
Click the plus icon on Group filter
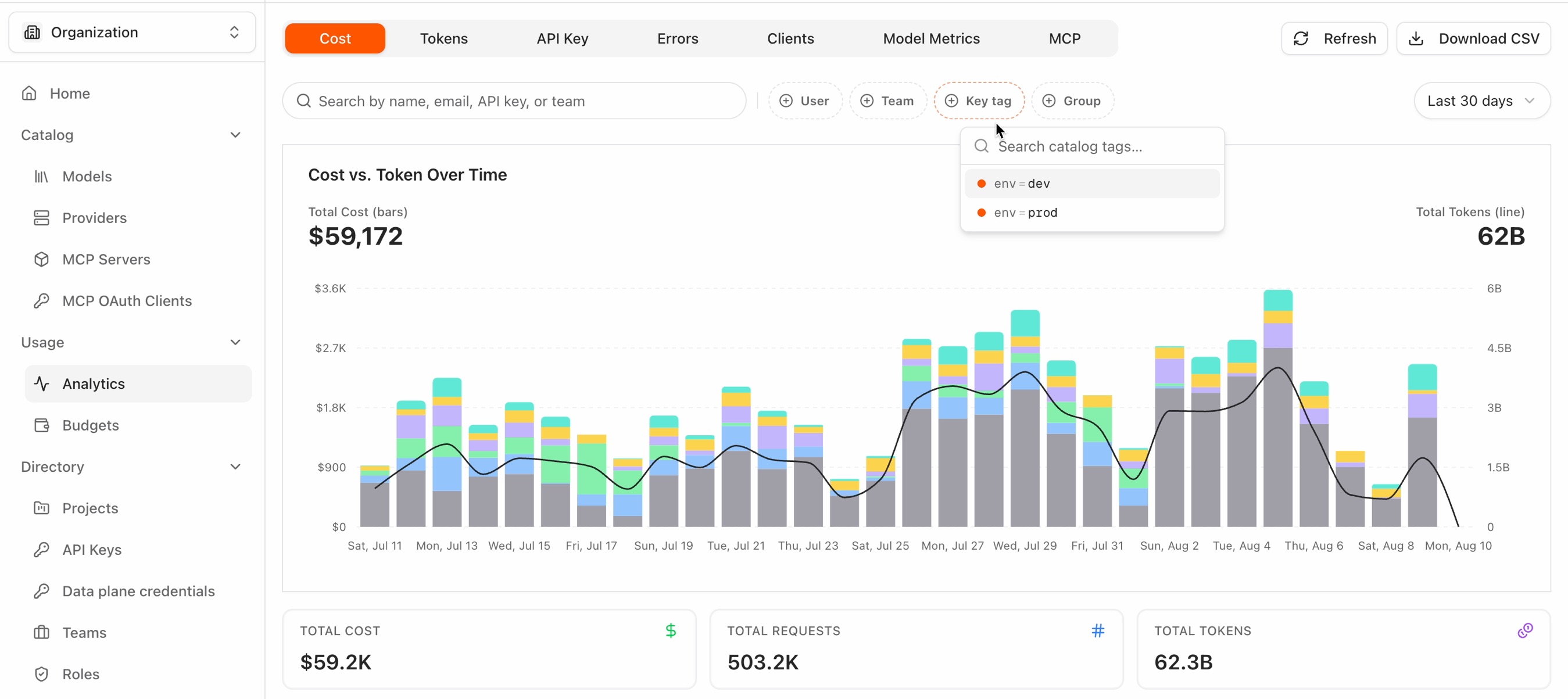click(1049, 101)
